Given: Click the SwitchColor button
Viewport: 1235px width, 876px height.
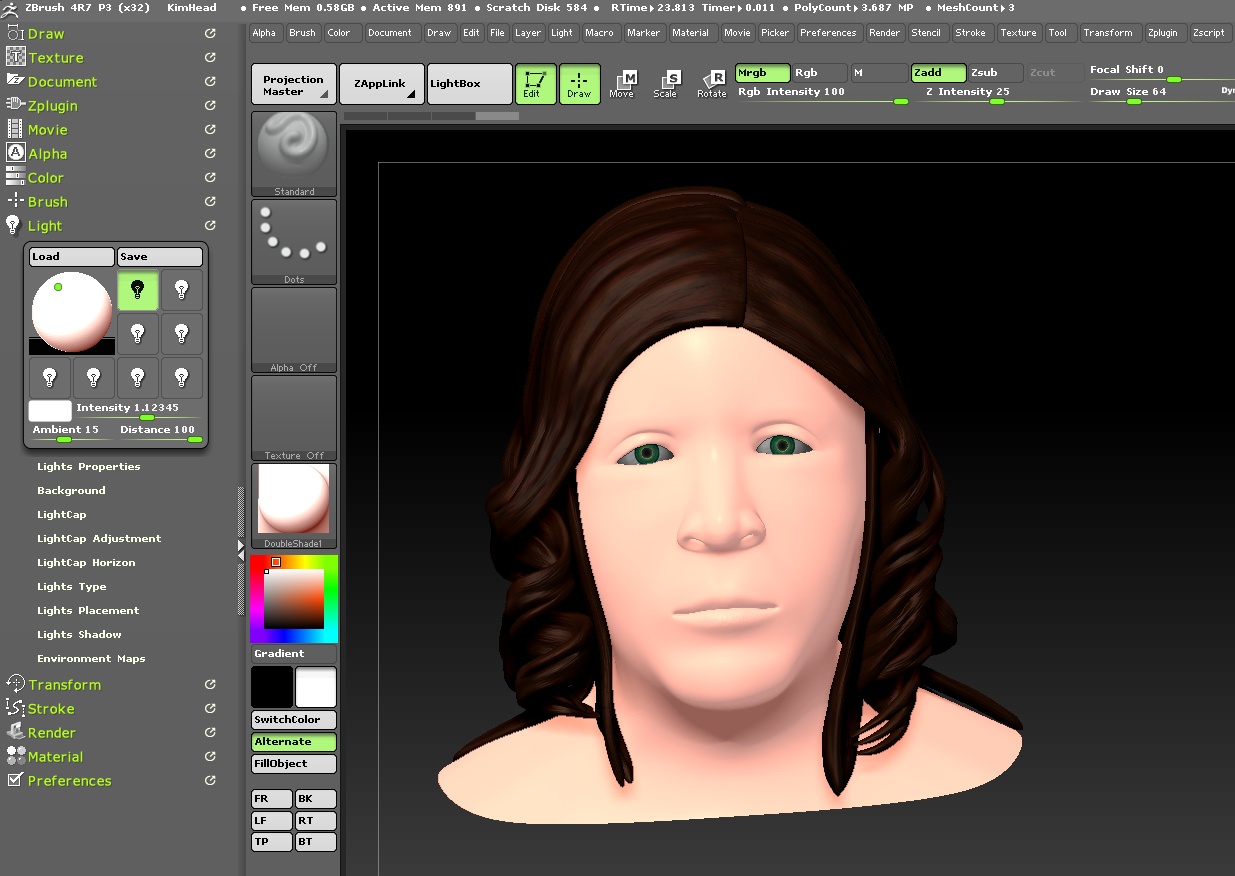Looking at the screenshot, I should [294, 720].
